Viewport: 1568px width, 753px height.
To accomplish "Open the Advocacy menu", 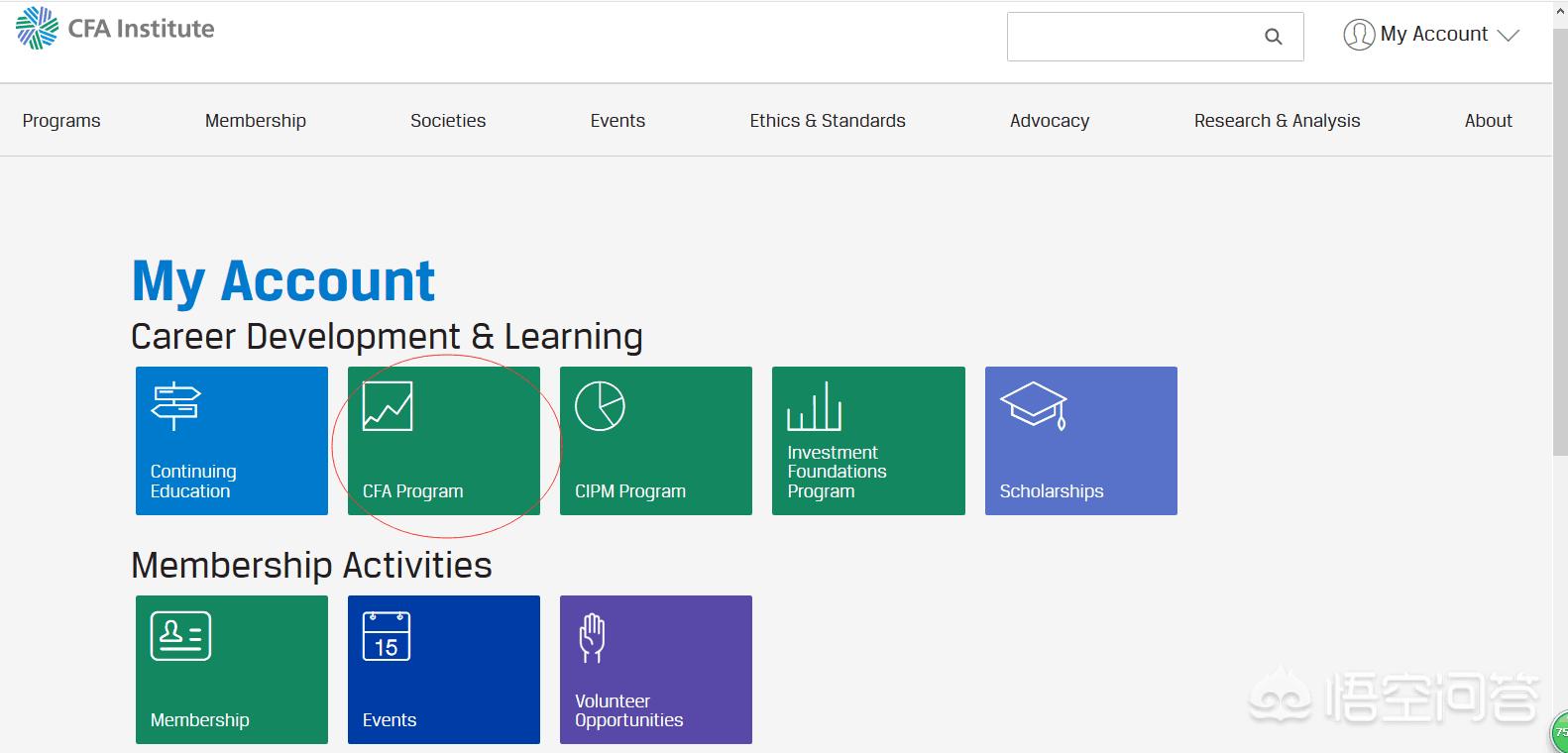I will click(x=1050, y=121).
